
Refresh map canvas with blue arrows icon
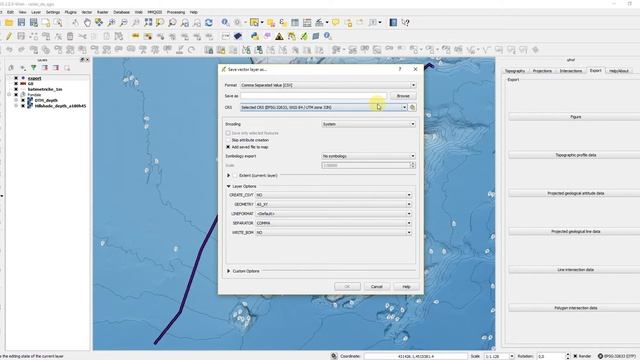[209, 23]
